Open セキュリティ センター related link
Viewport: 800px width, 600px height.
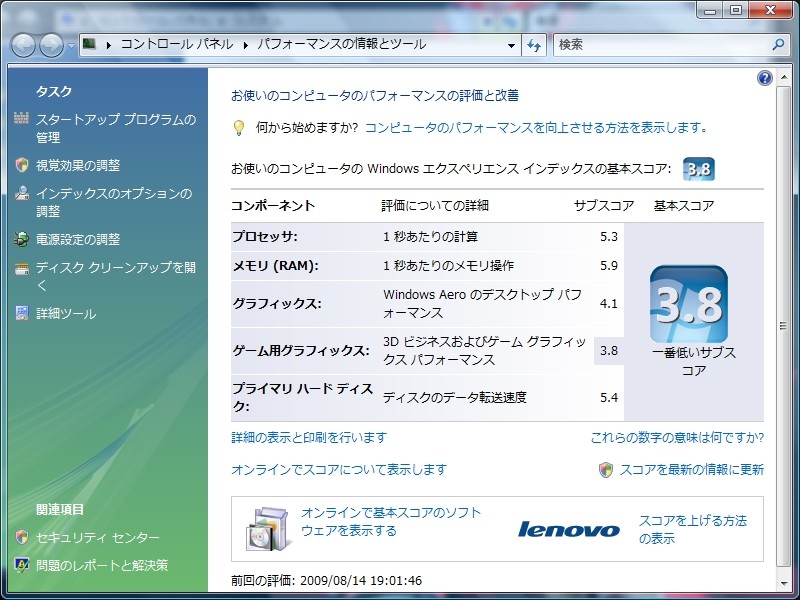[97, 537]
